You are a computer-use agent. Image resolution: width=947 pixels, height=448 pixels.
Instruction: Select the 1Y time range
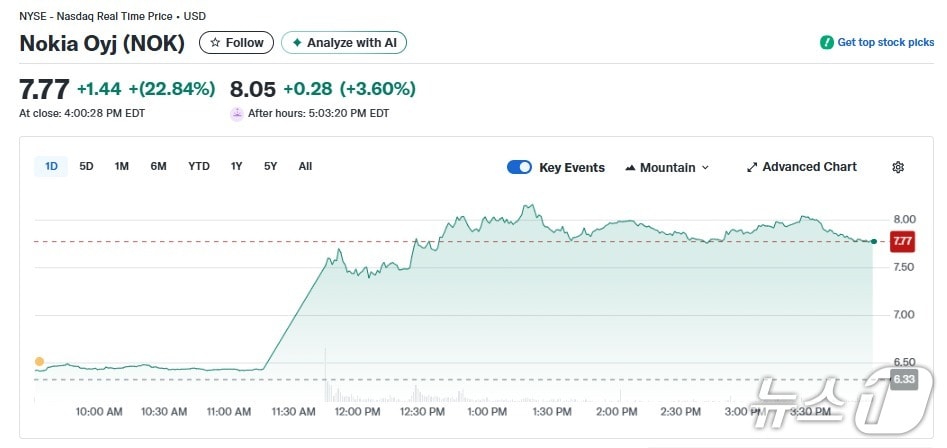(237, 166)
